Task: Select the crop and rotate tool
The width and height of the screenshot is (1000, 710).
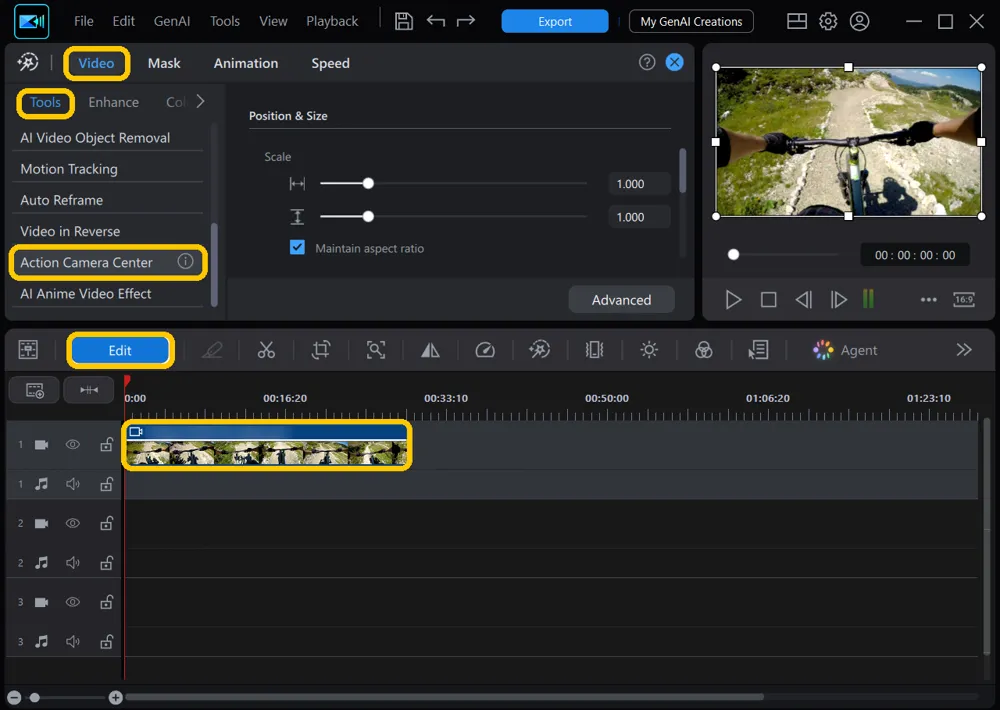Action: 321,350
